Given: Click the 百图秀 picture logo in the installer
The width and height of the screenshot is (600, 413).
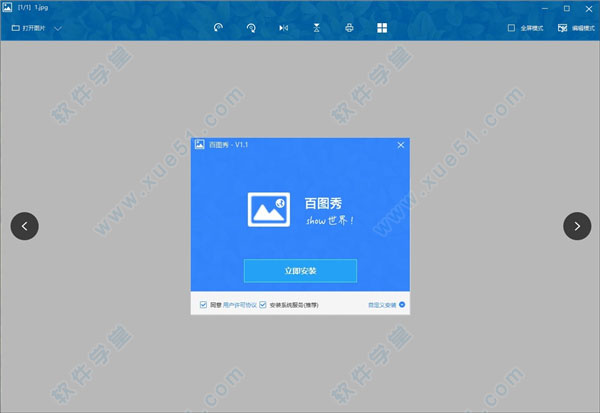Looking at the screenshot, I should pos(269,209).
